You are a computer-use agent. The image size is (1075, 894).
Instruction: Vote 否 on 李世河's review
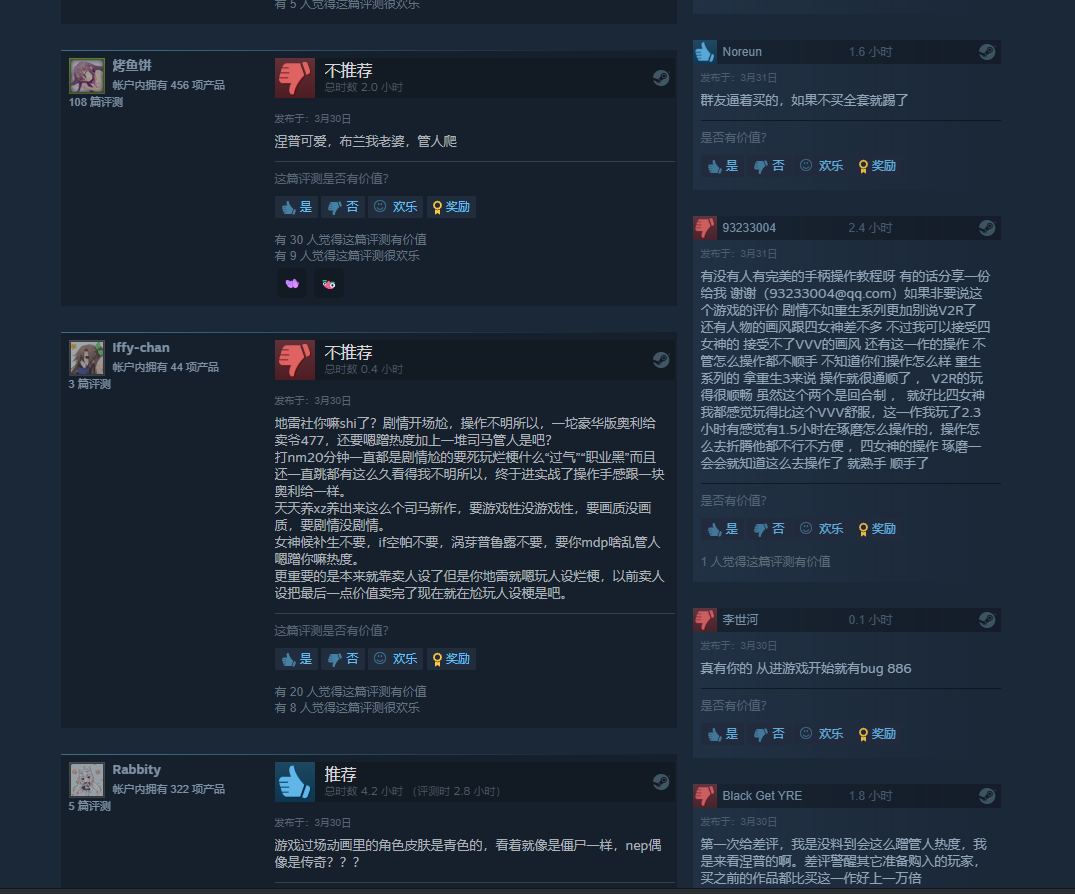(769, 734)
